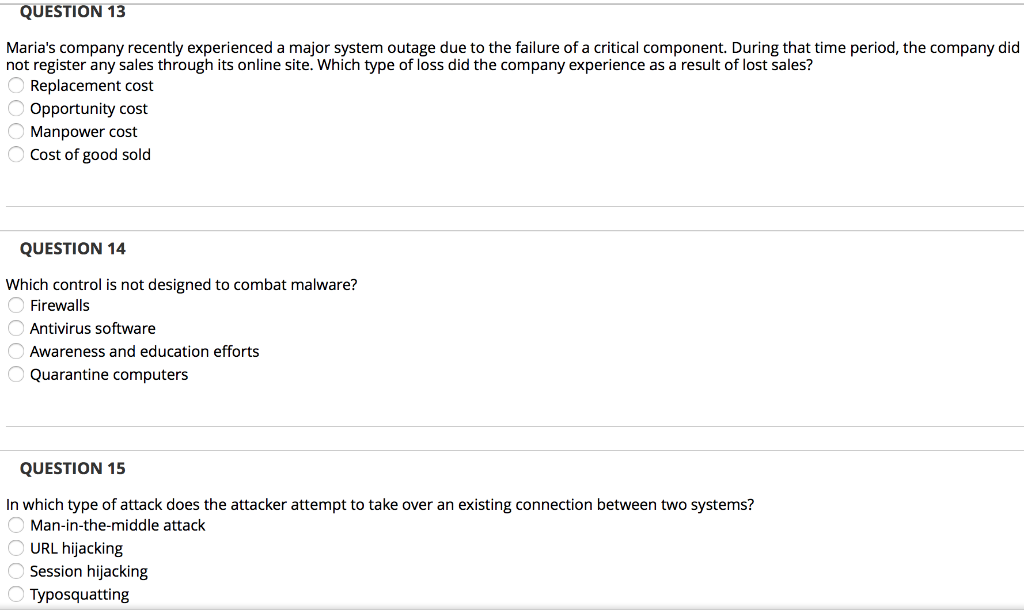Click the existing connection attack question text

click(x=380, y=504)
